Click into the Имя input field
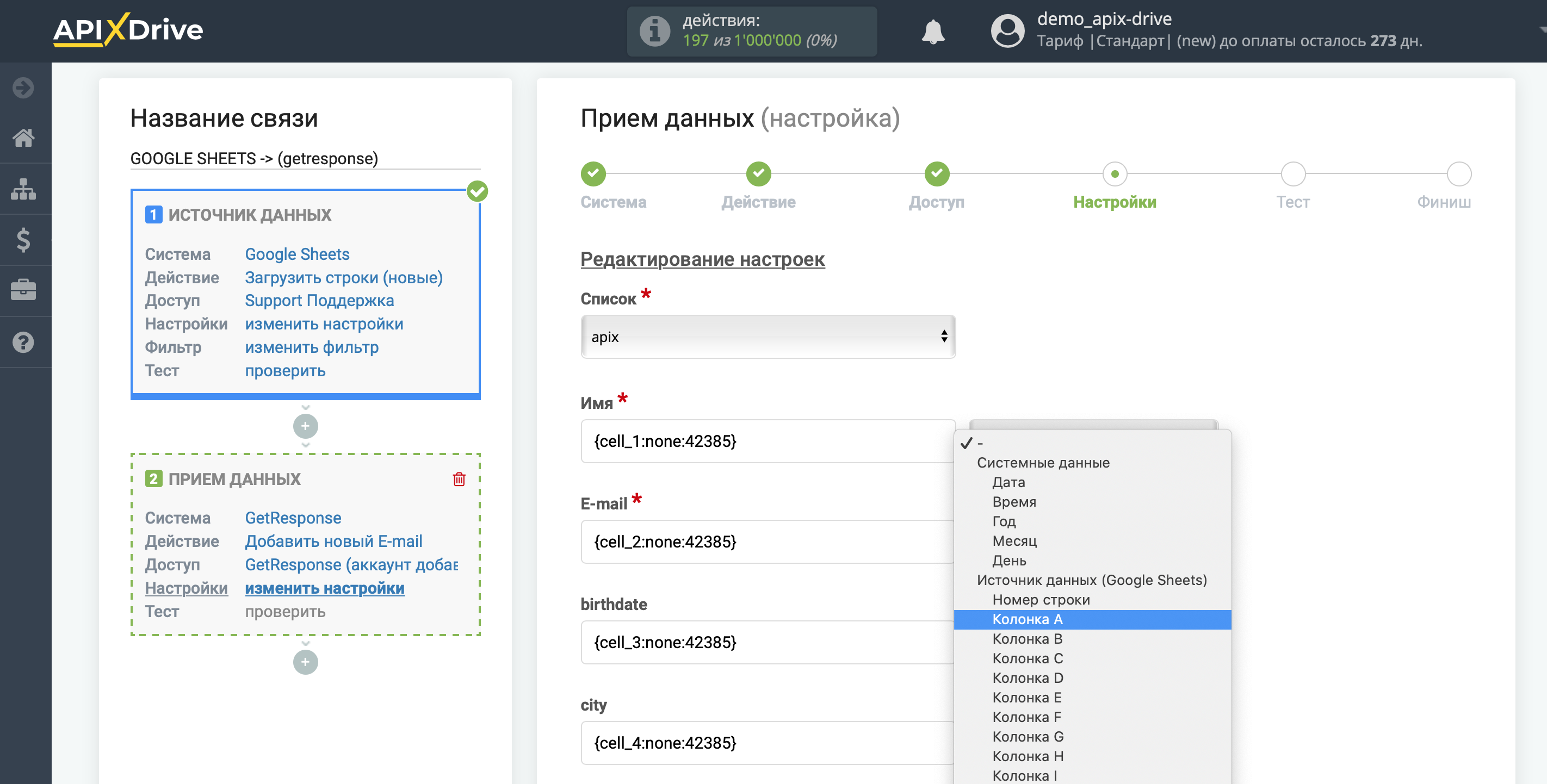This screenshot has height=784, width=1547. 768,441
